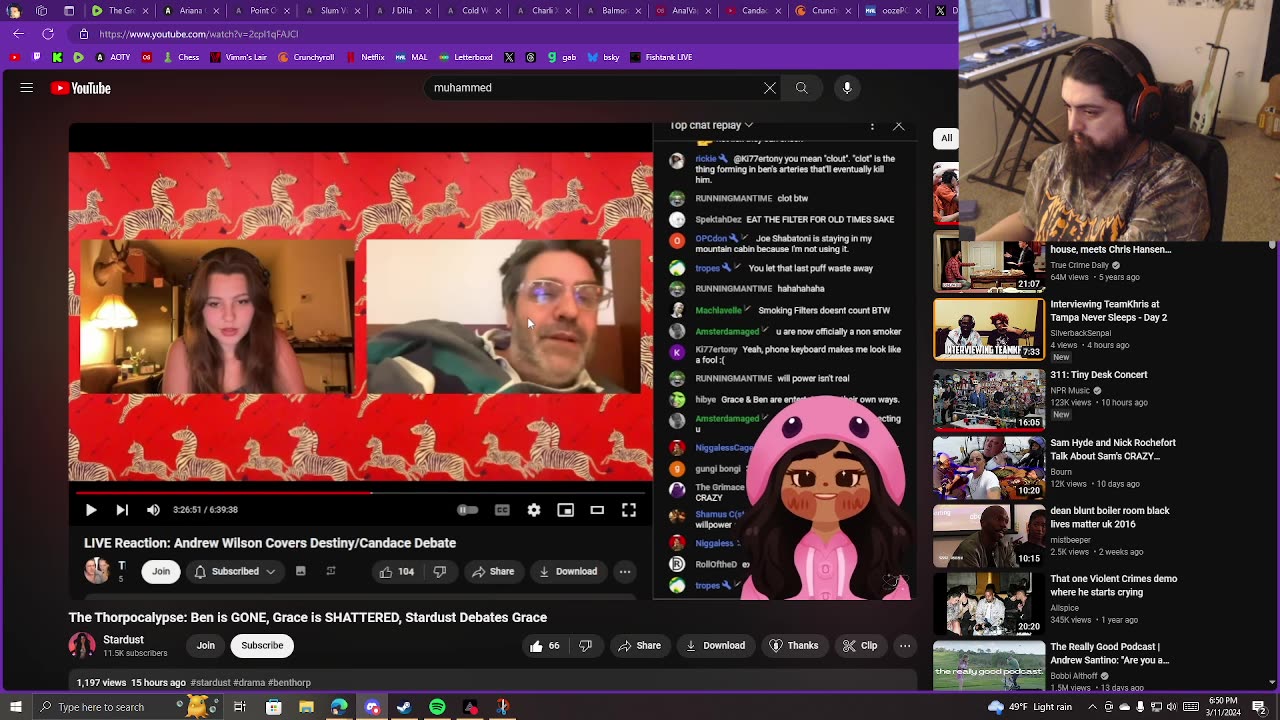The width and height of the screenshot is (1280, 720).
Task: Enter fullscreen on inner player
Action: click(x=629, y=510)
